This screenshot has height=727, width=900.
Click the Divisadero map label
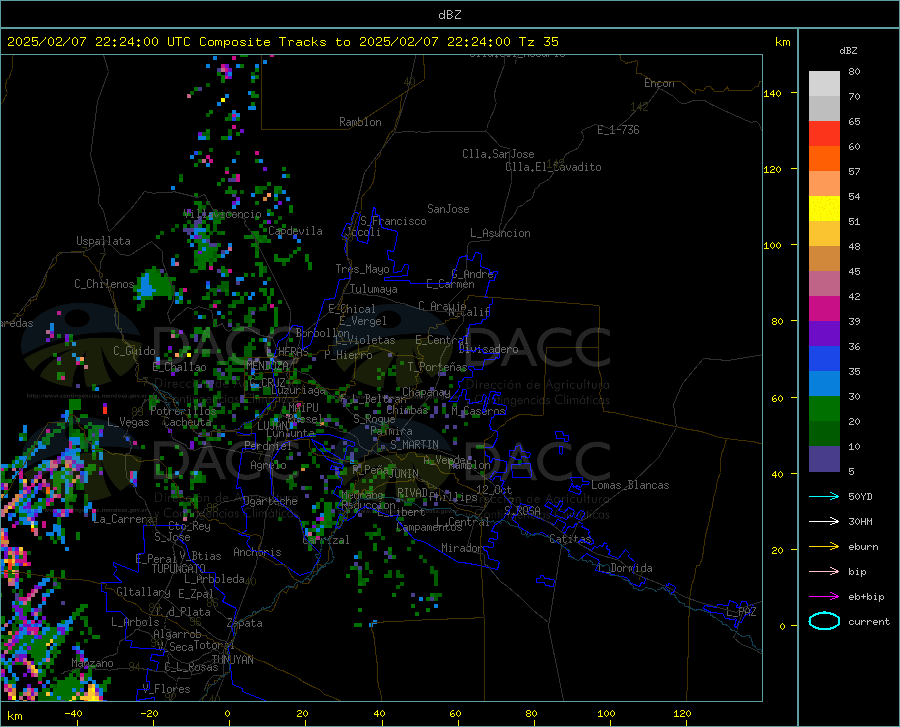488,349
